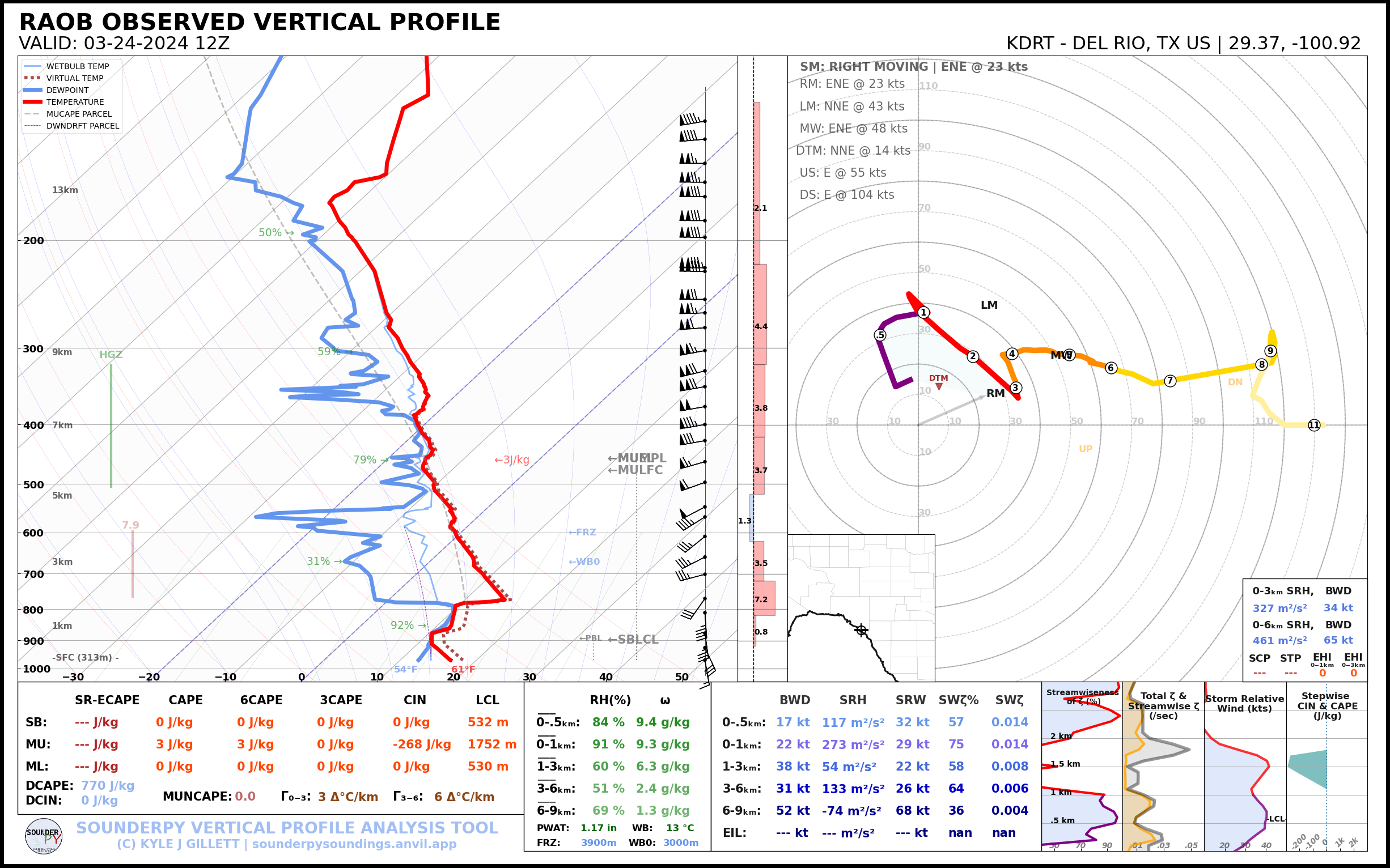The width and height of the screenshot is (1390, 868).
Task: Click hodograph height marker 3
Action: tap(1015, 388)
